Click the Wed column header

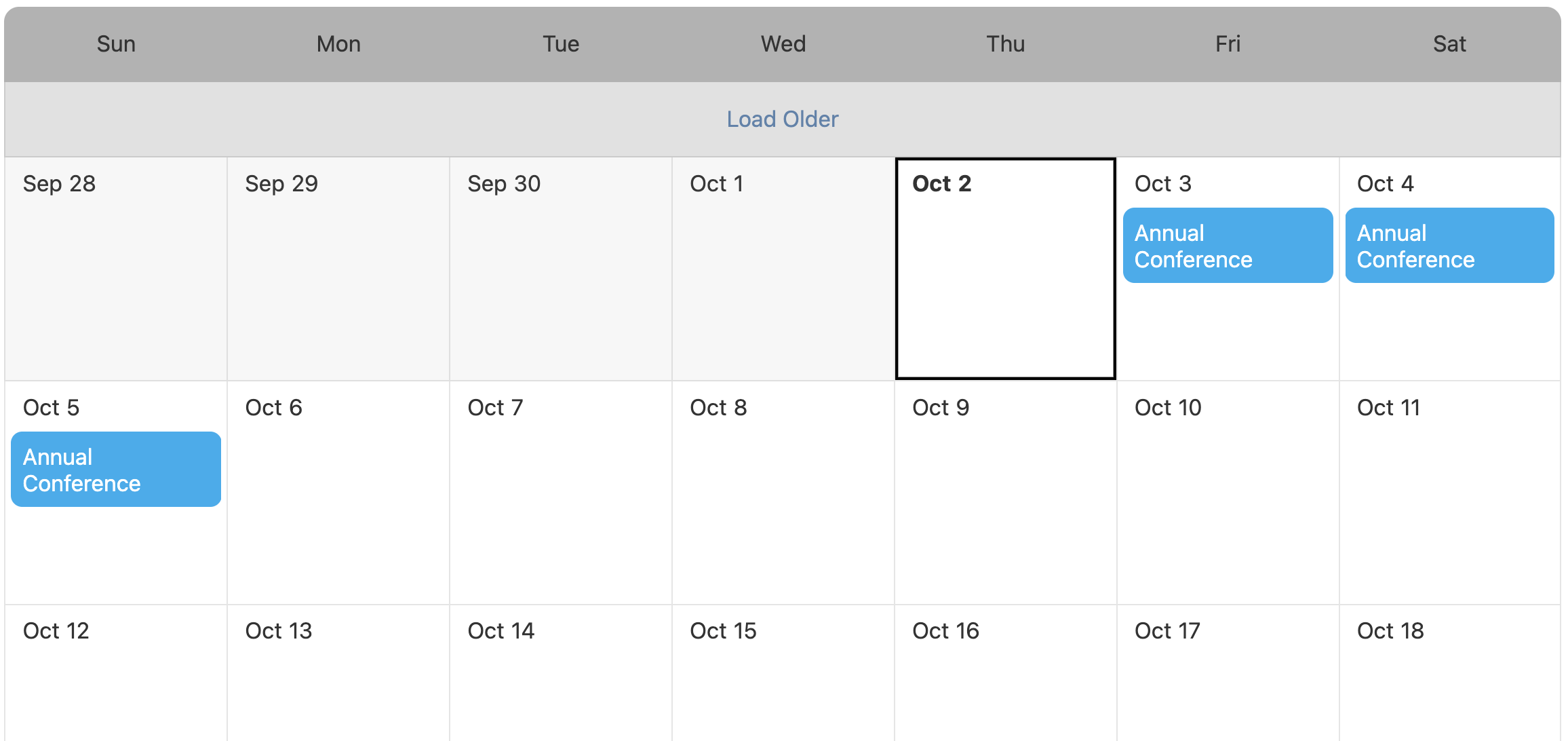783,44
